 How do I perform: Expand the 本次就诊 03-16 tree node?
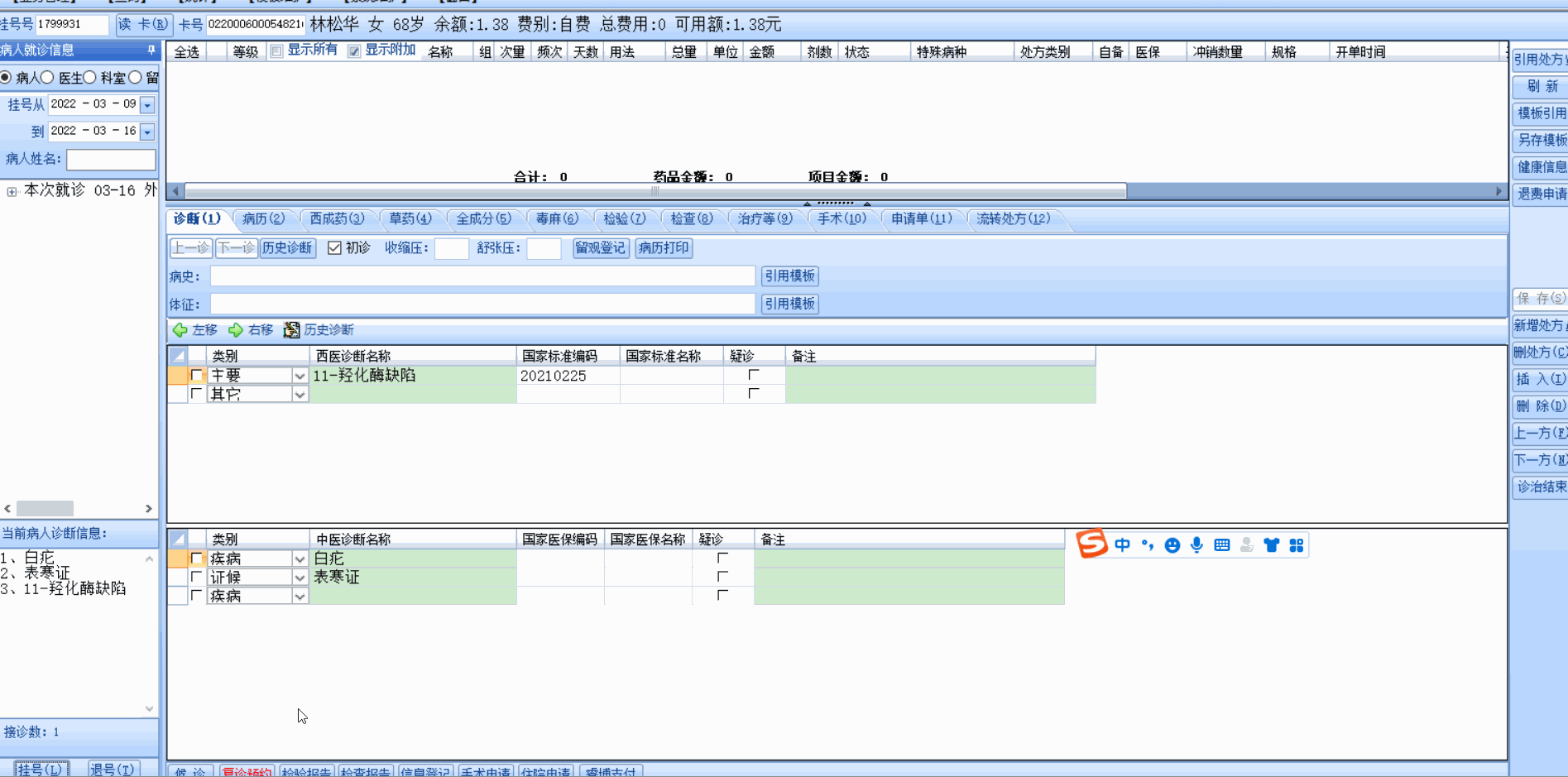coord(12,191)
